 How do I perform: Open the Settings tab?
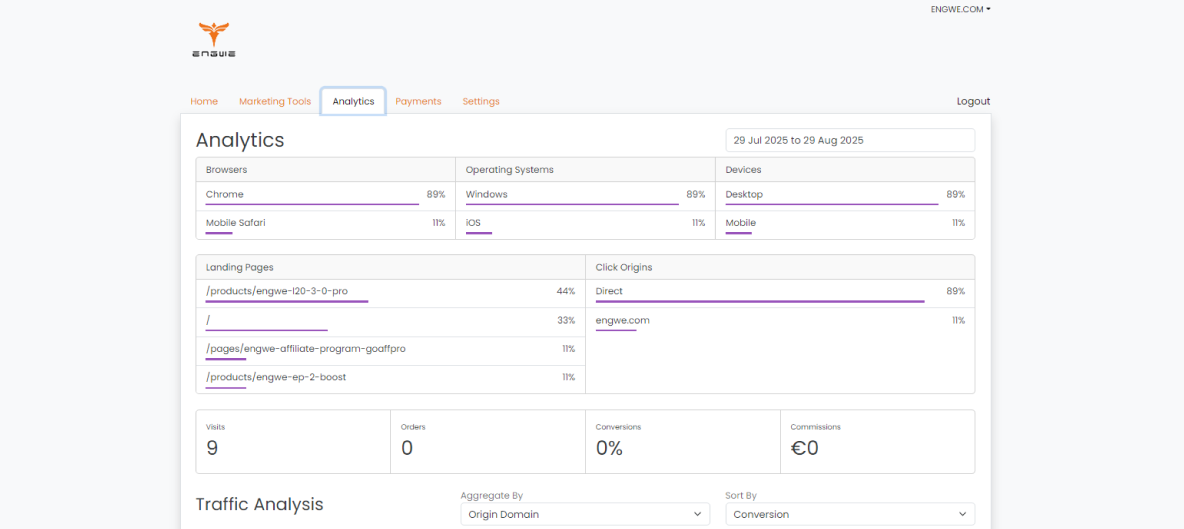(x=481, y=101)
